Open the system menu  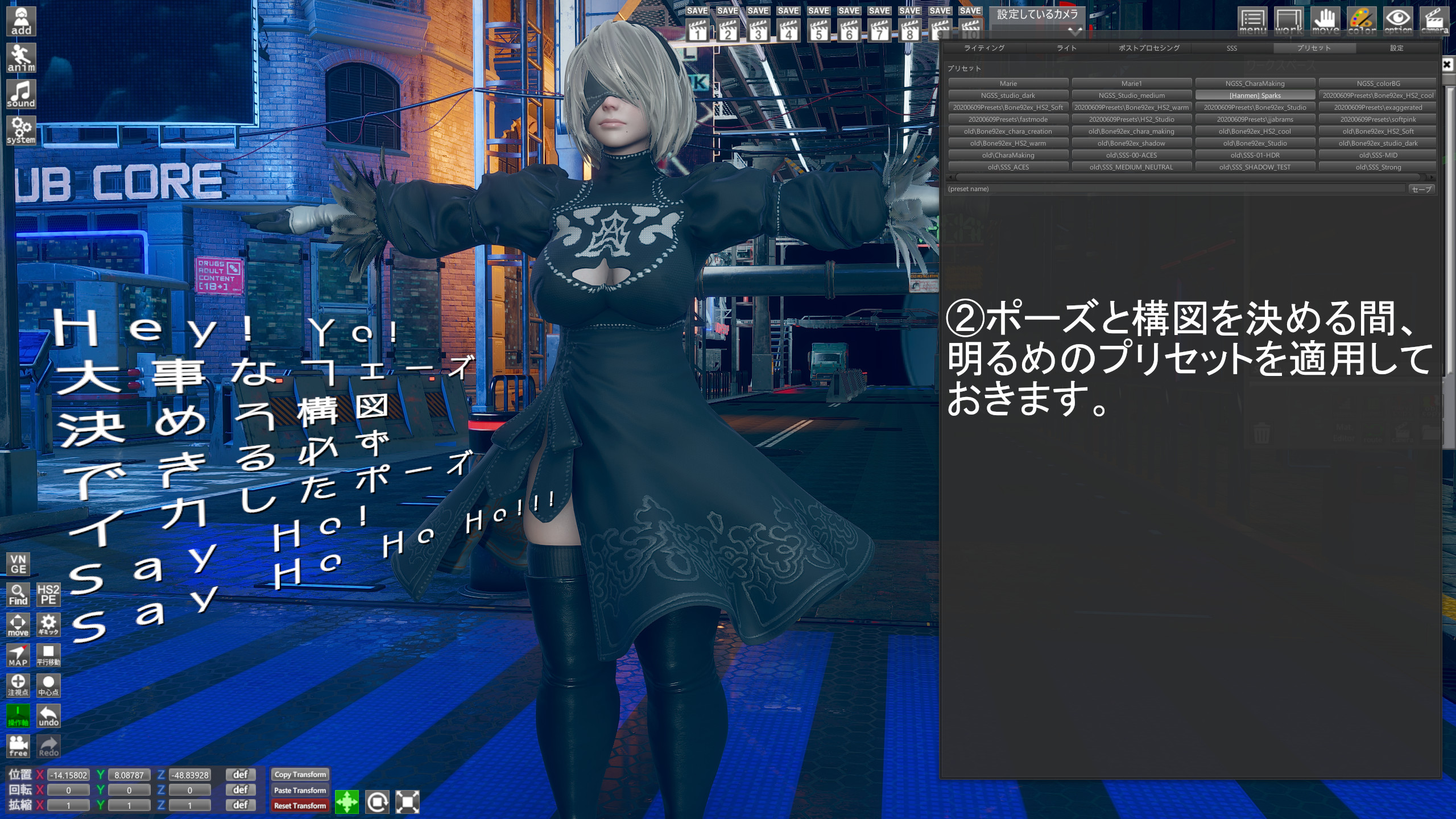pos(21,131)
